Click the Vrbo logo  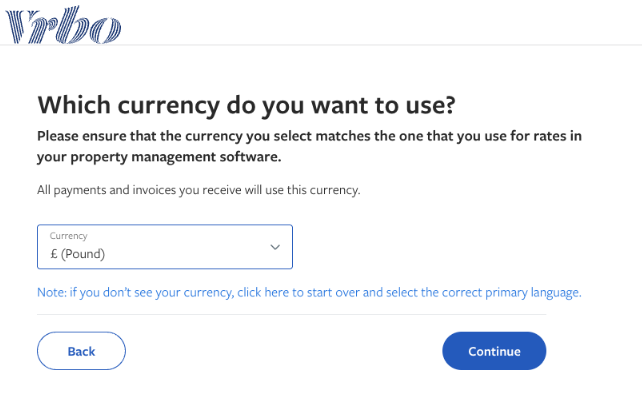(x=63, y=25)
